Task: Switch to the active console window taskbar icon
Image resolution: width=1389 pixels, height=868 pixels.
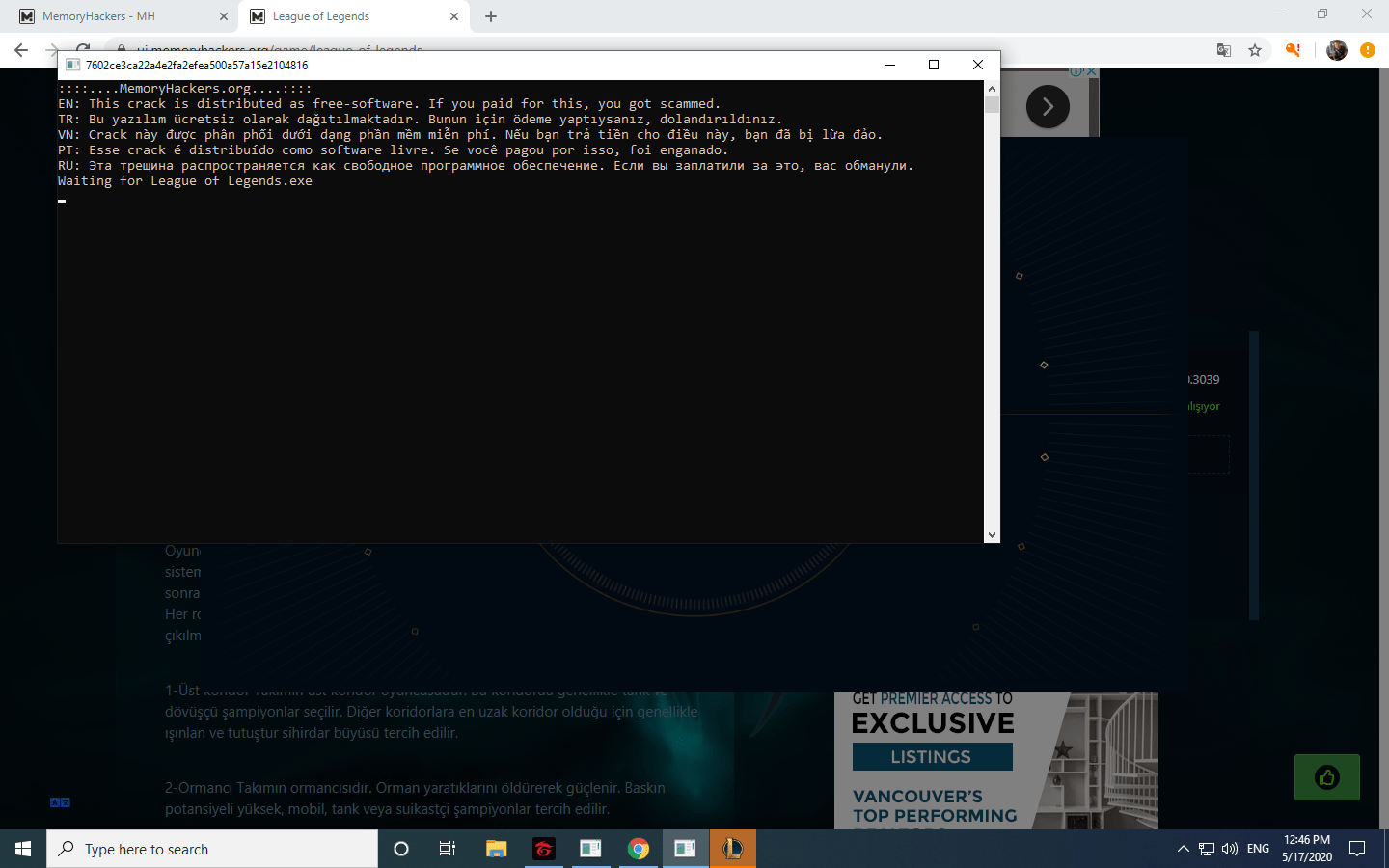Action: point(685,849)
